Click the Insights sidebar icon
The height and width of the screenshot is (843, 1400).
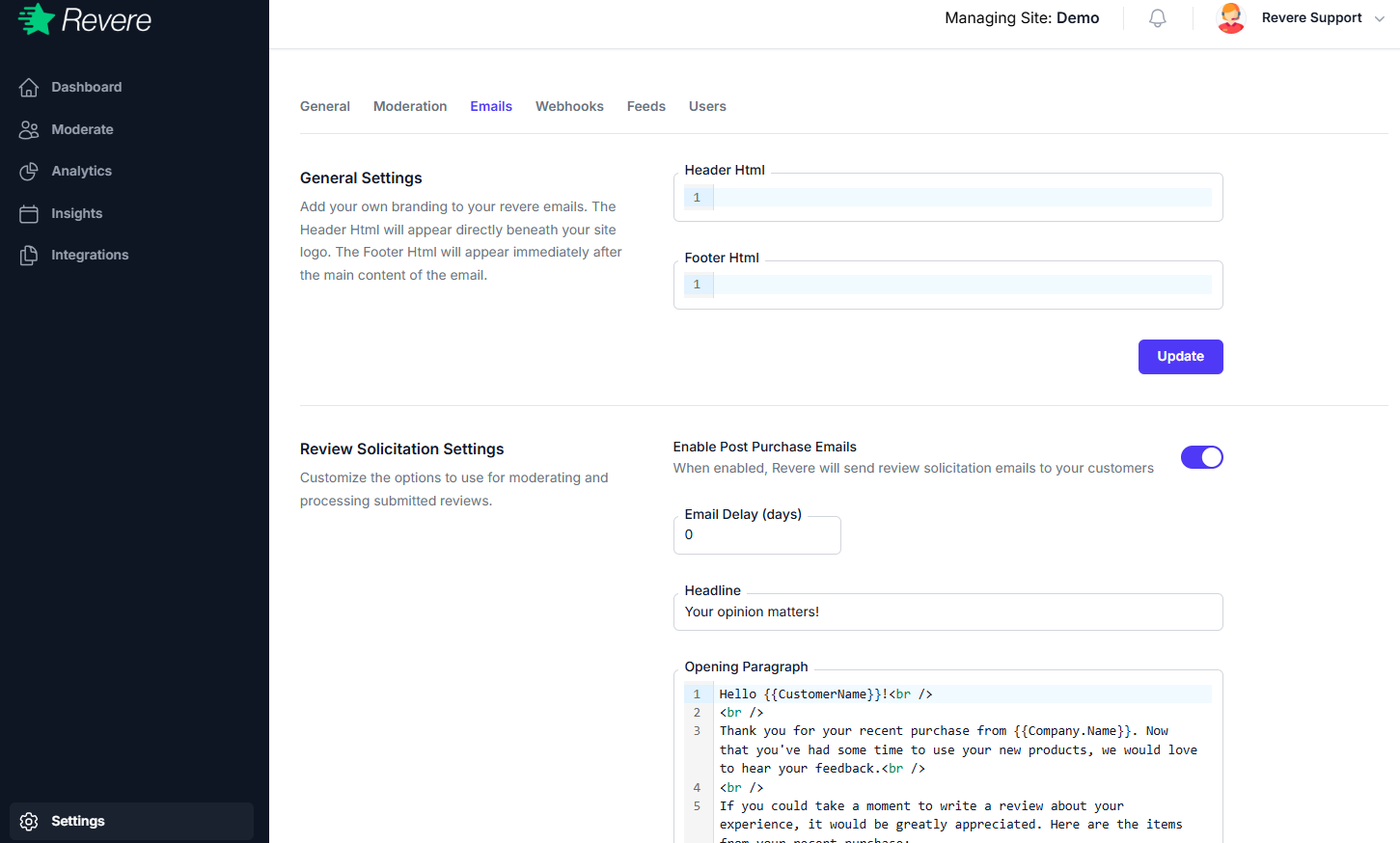[29, 213]
